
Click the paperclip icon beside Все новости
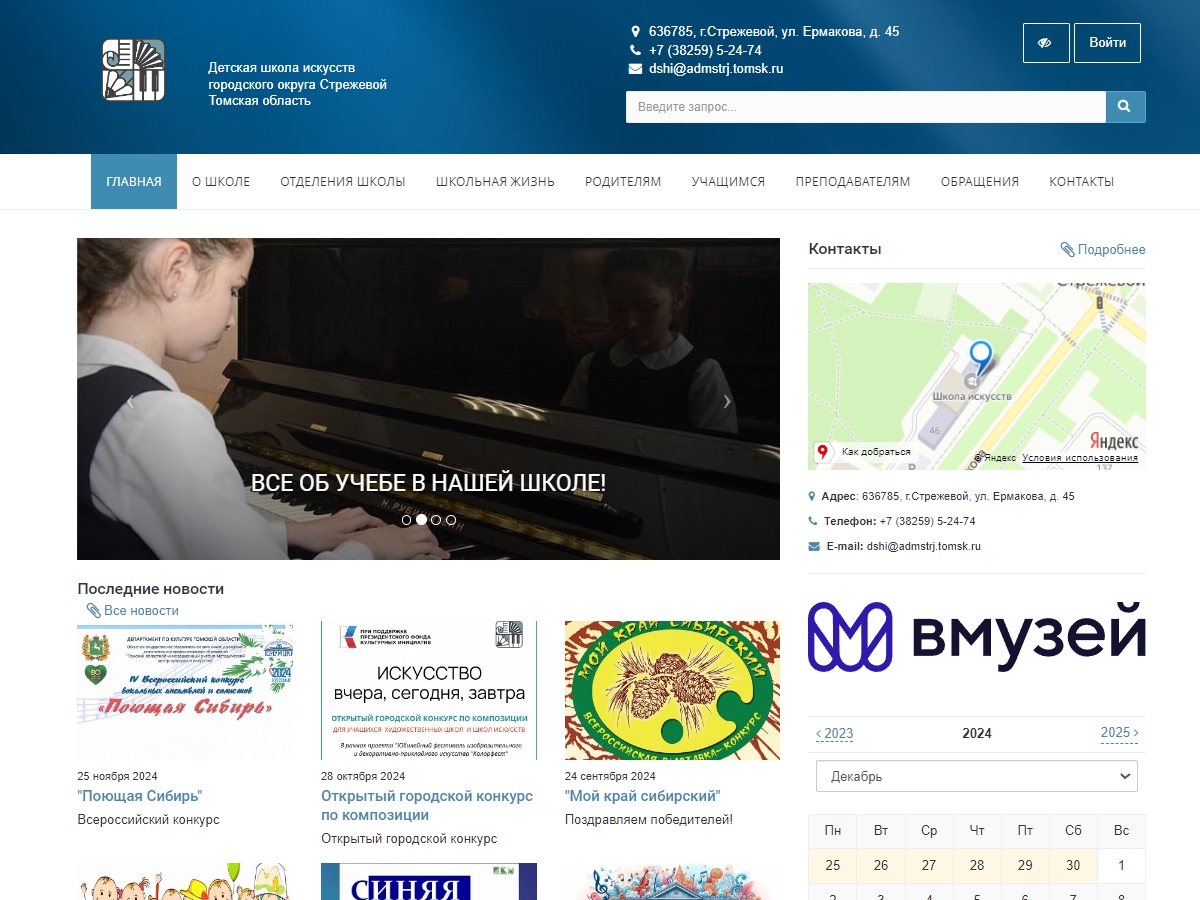[x=94, y=611]
